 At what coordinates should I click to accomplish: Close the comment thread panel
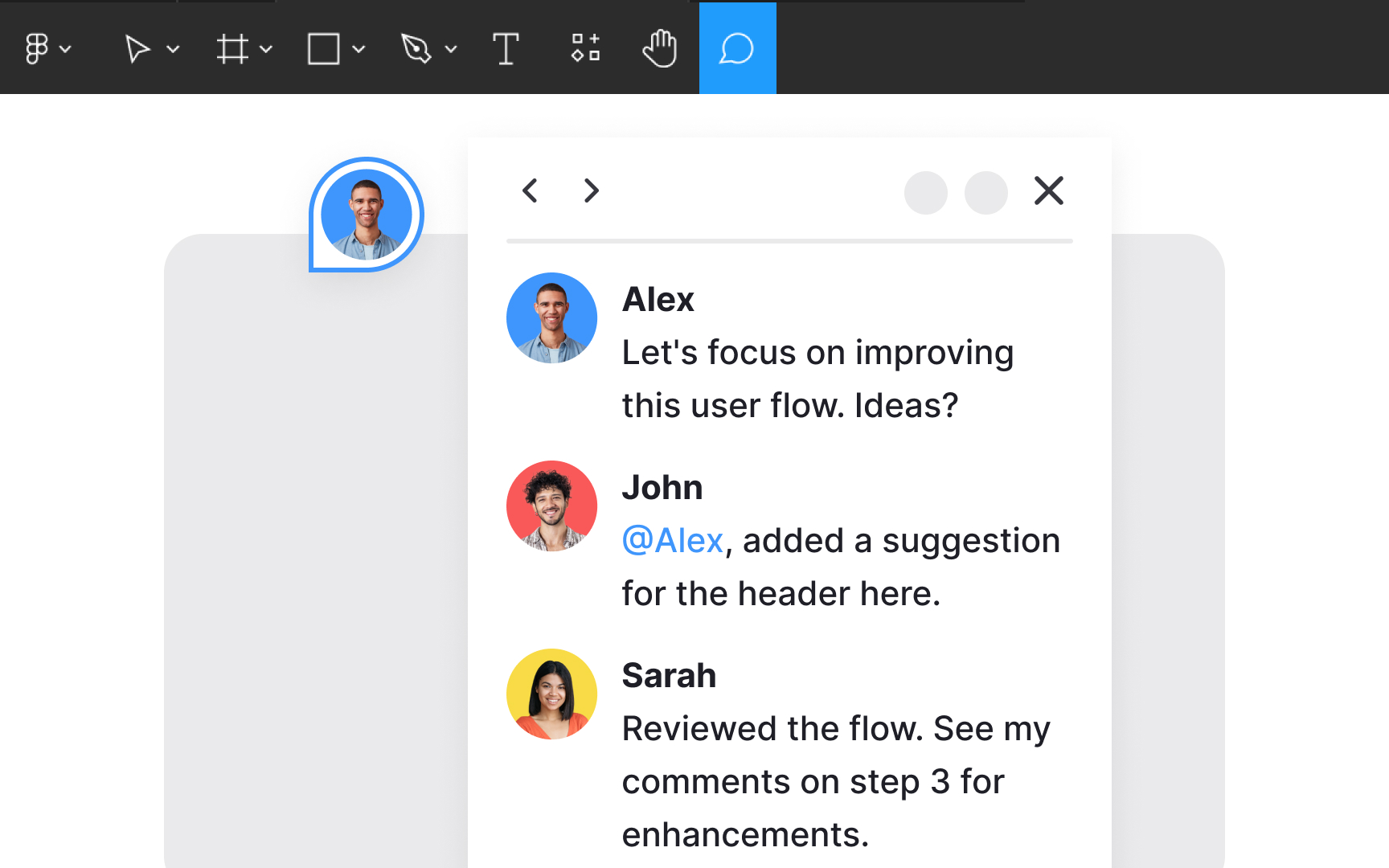coord(1049,191)
